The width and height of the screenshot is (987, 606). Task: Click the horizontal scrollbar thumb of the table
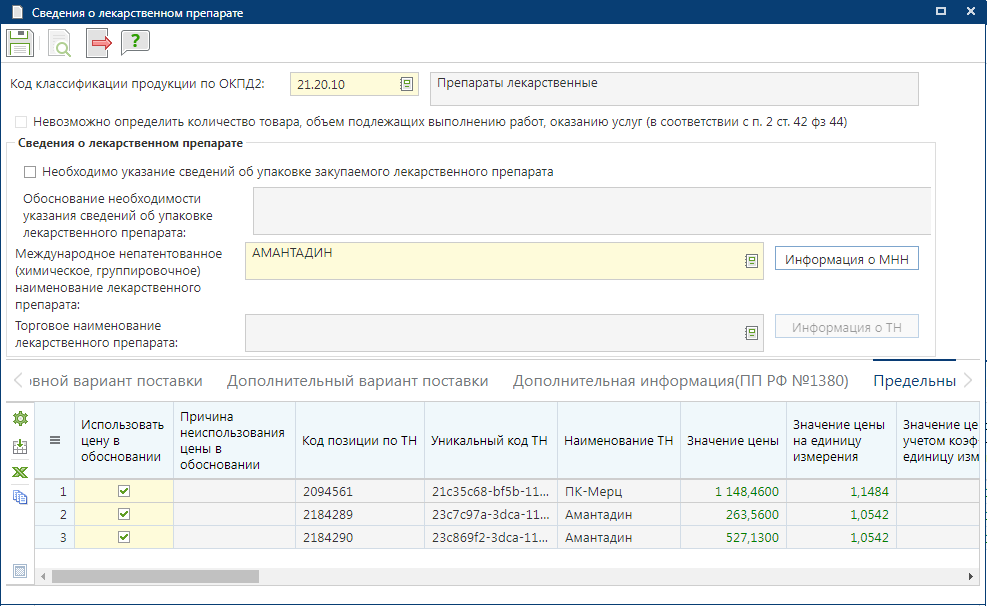click(155, 576)
